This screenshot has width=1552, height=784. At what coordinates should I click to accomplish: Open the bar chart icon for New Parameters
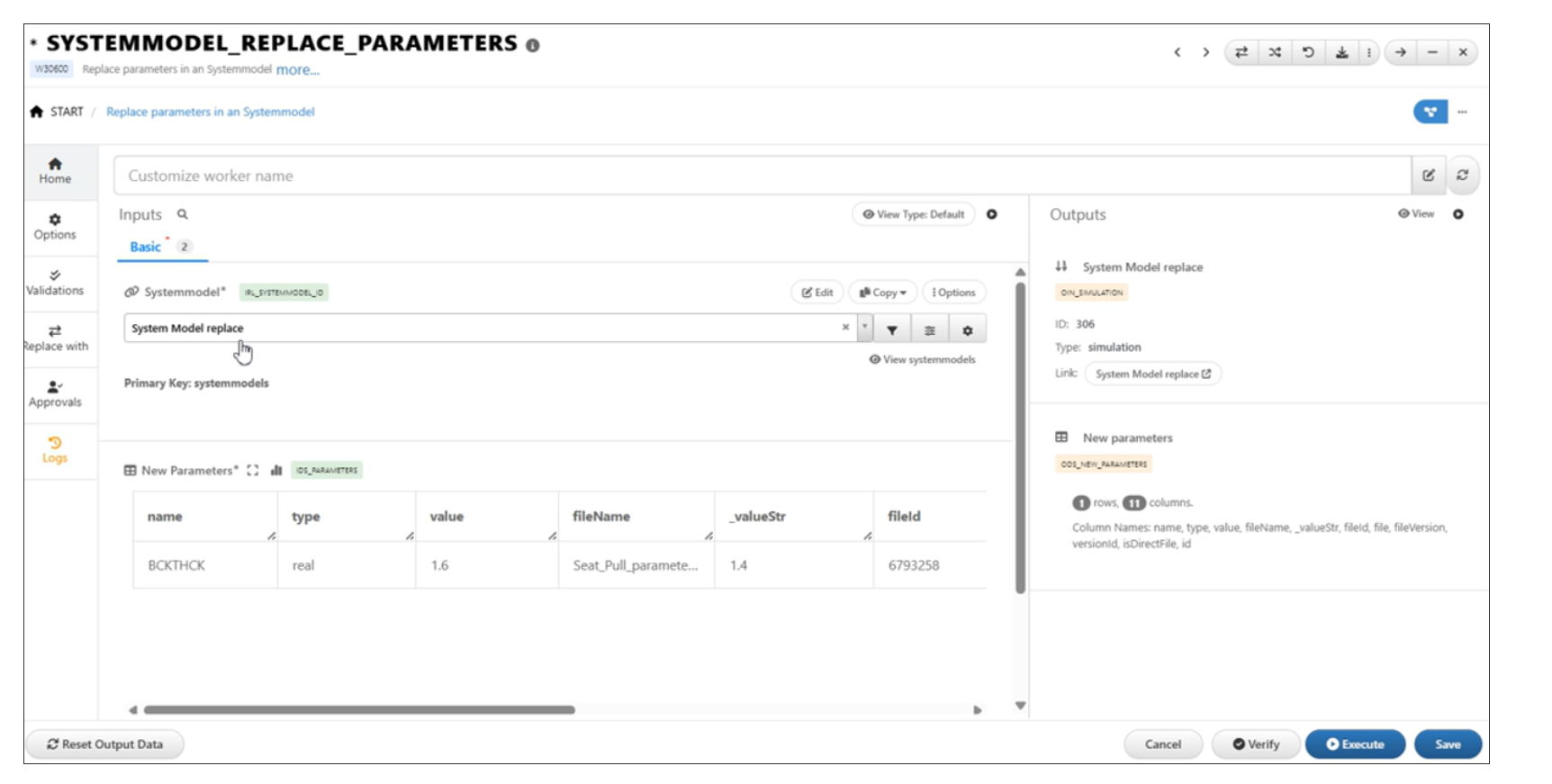276,470
